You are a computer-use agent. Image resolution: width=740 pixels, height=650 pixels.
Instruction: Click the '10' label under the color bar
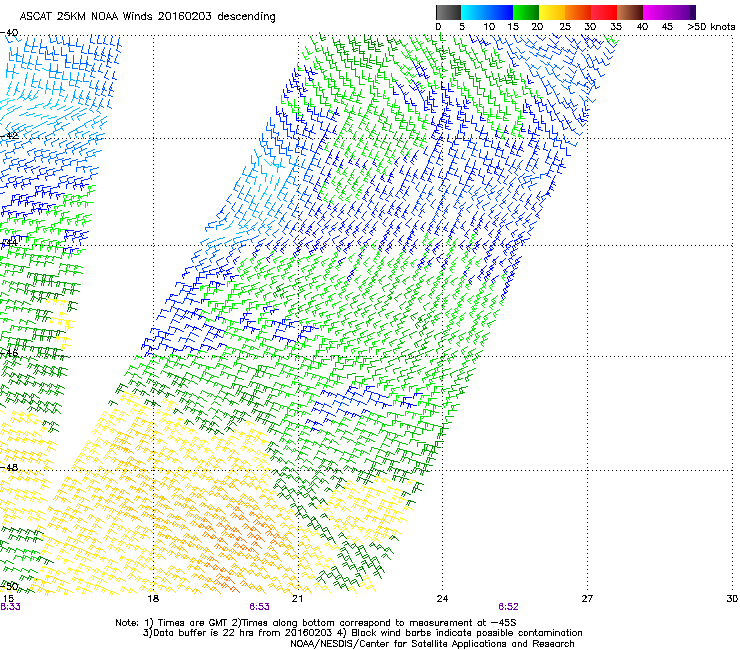coord(489,27)
